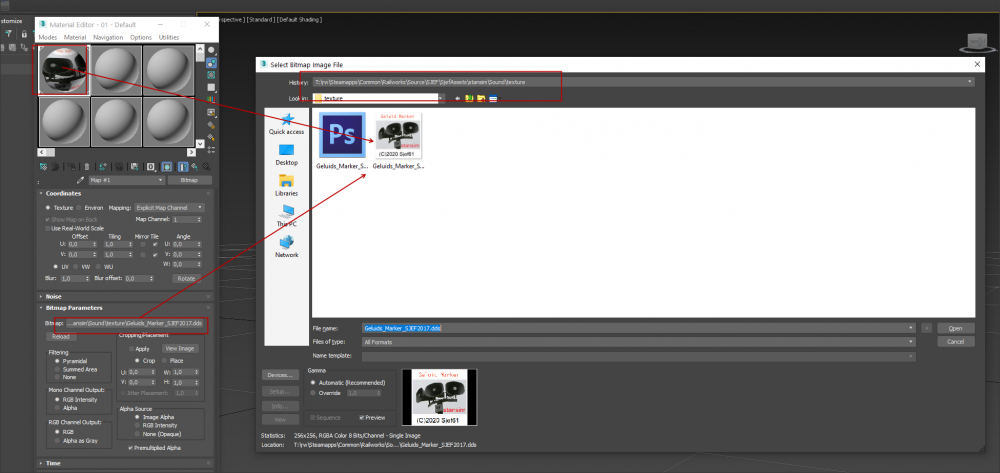Click the Open button

point(955,328)
